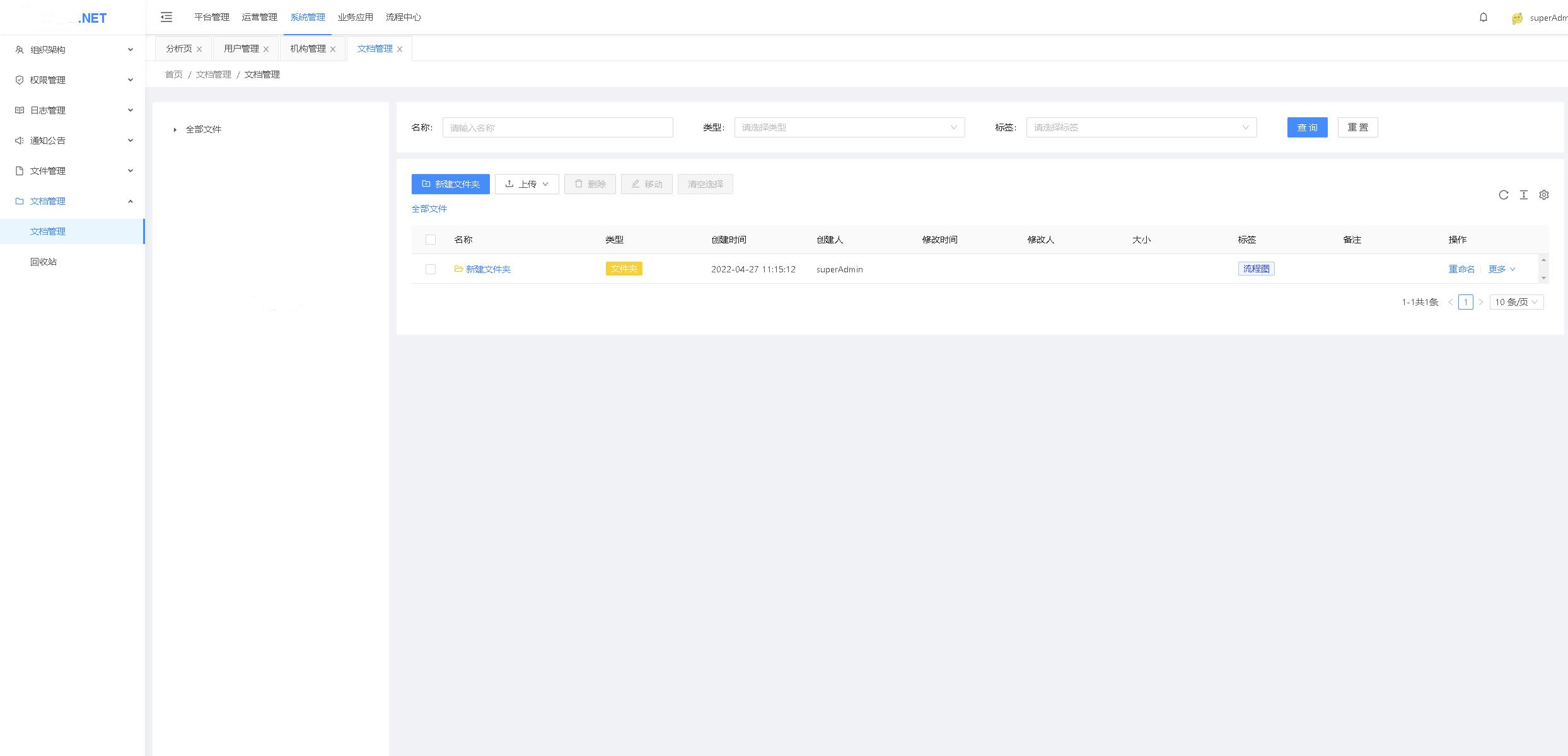Open the 标签 dropdown

click(1141, 127)
